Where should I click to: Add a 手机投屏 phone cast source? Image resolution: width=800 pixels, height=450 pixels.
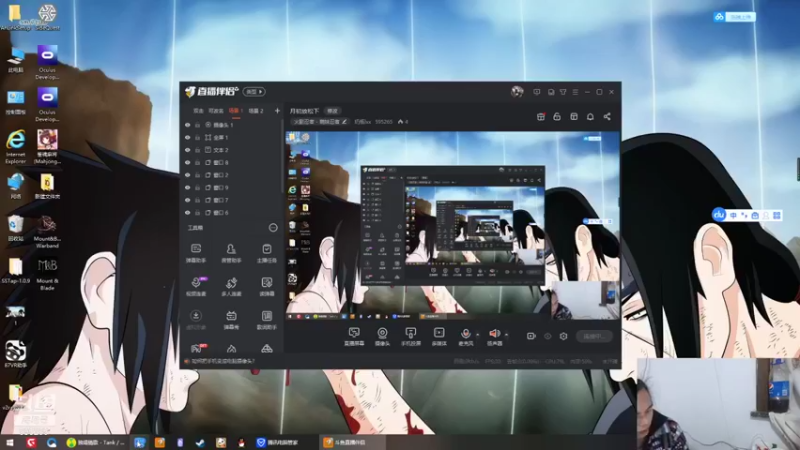coord(410,337)
